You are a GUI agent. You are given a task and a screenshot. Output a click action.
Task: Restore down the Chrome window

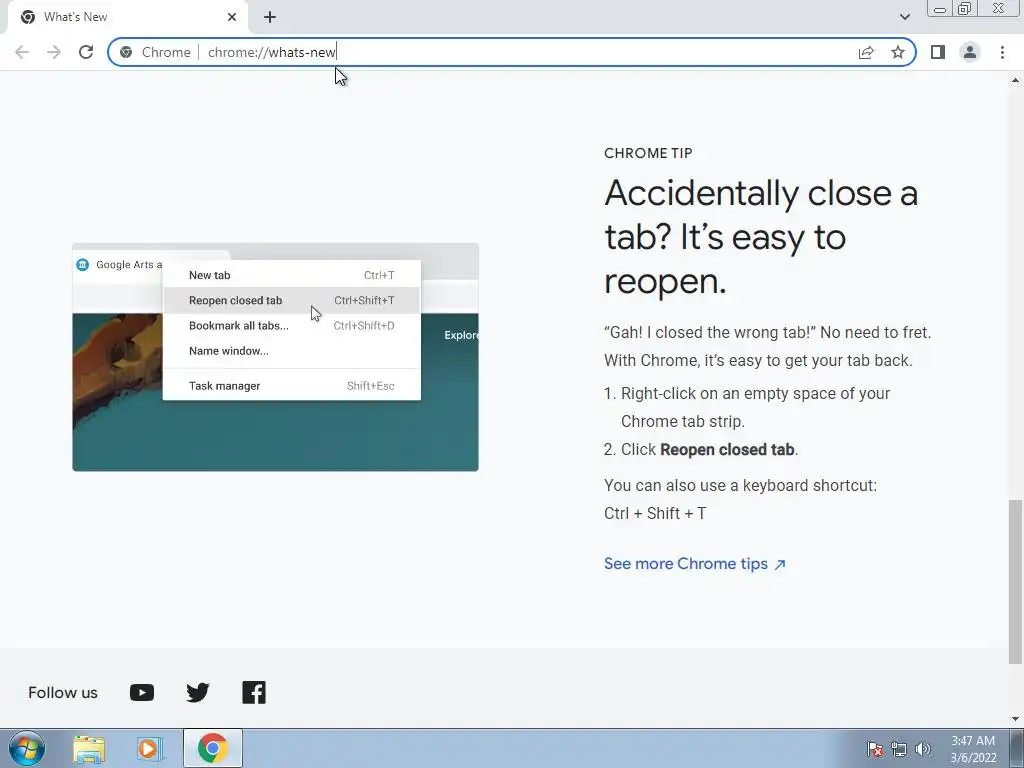point(964,9)
